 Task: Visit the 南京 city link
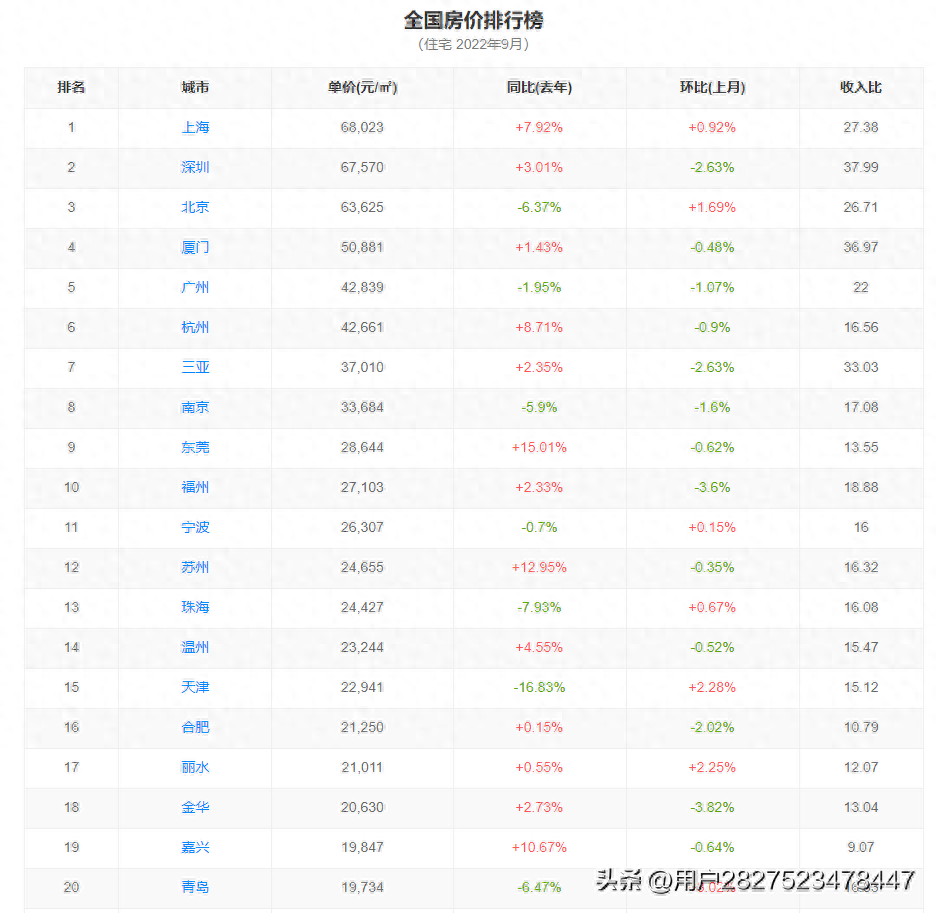point(195,407)
